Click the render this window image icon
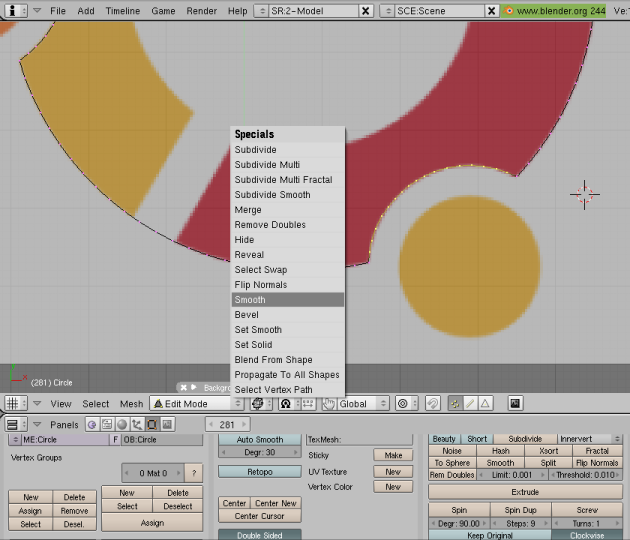 [x=515, y=403]
